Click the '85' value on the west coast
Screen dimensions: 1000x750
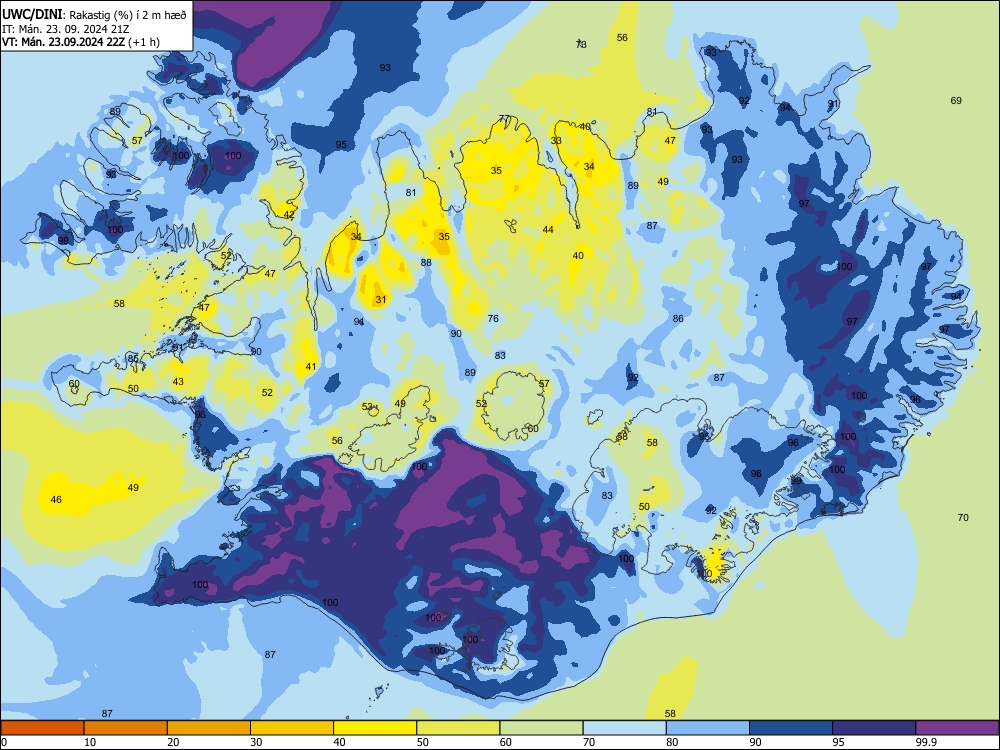(133, 358)
